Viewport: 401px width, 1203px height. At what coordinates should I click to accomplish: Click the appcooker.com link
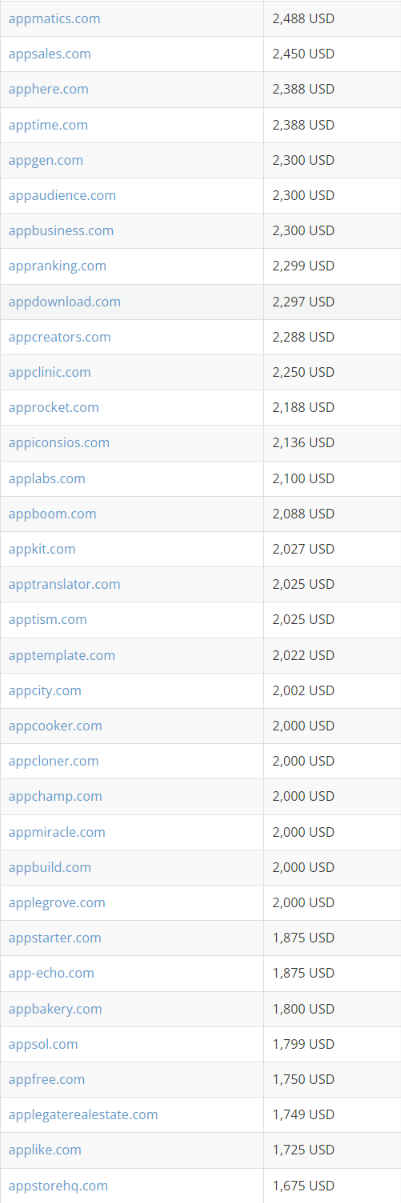pos(55,726)
